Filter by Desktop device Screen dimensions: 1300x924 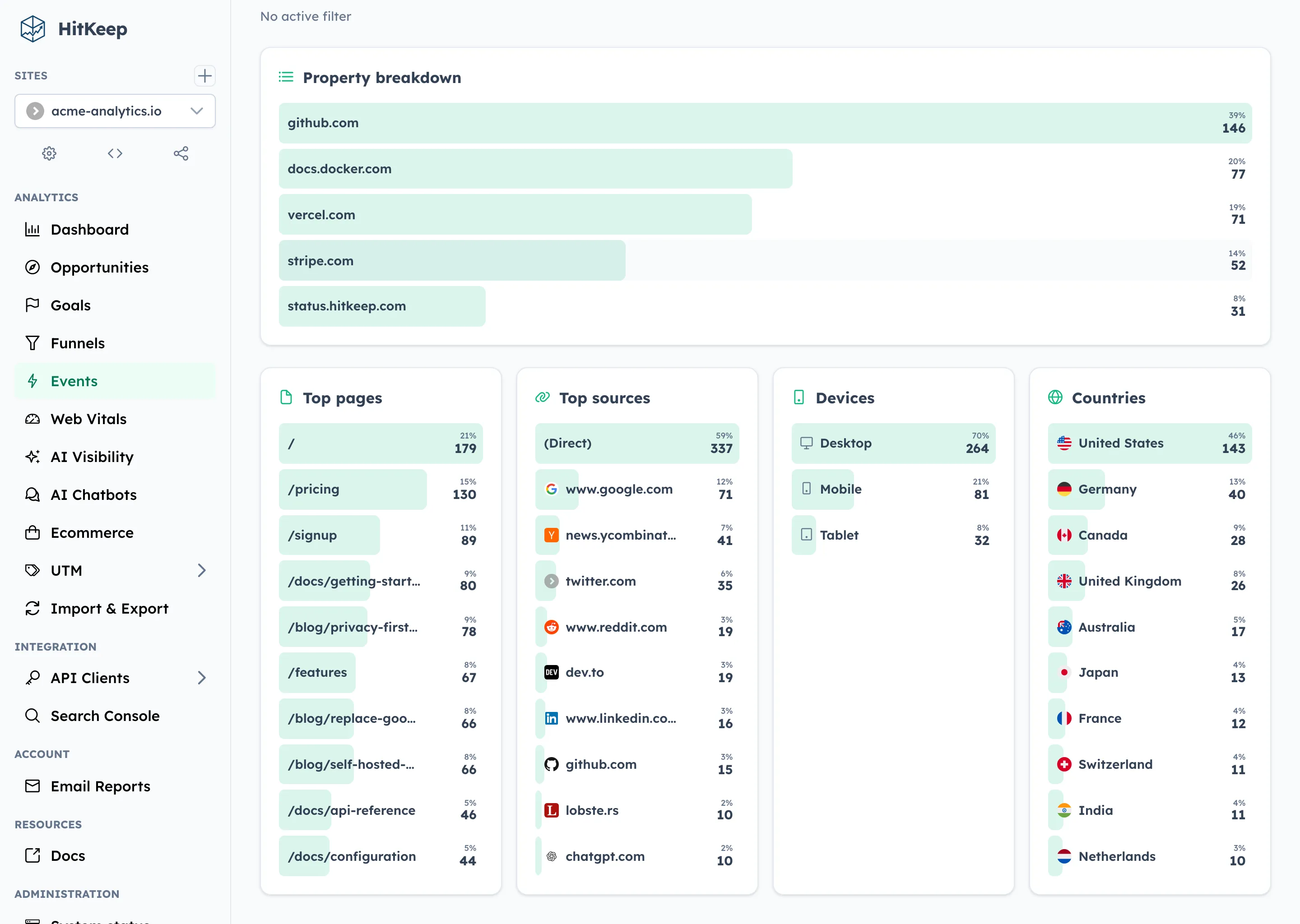point(894,443)
